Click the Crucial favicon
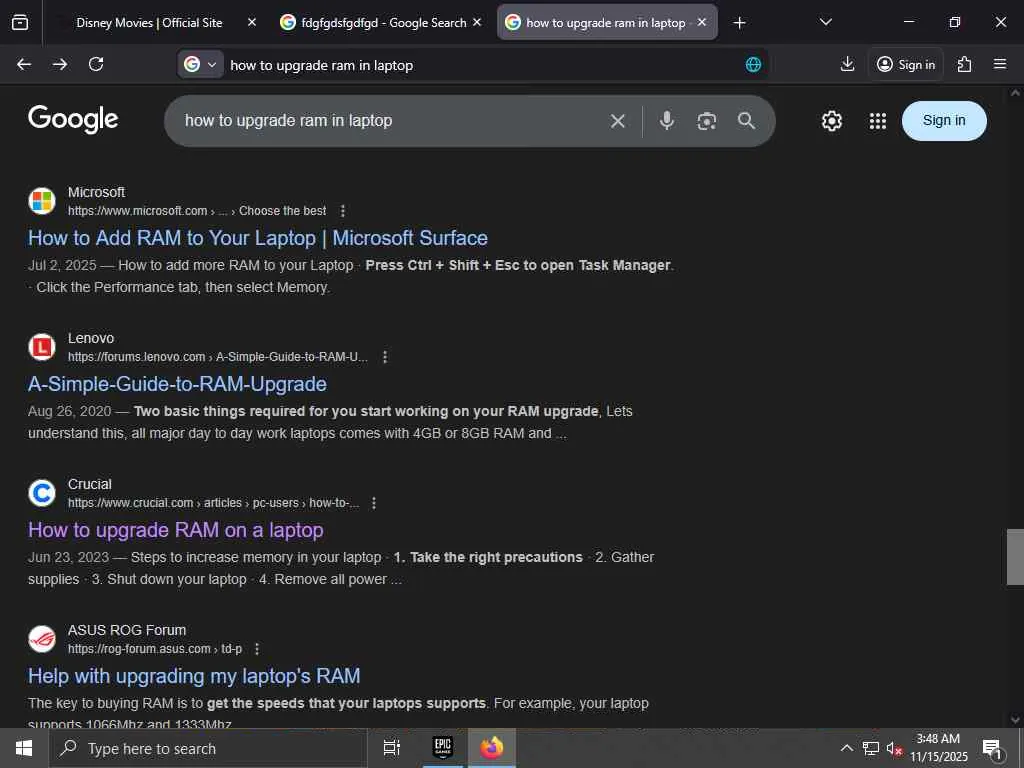Screen dimensions: 1024x768 click(x=42, y=493)
